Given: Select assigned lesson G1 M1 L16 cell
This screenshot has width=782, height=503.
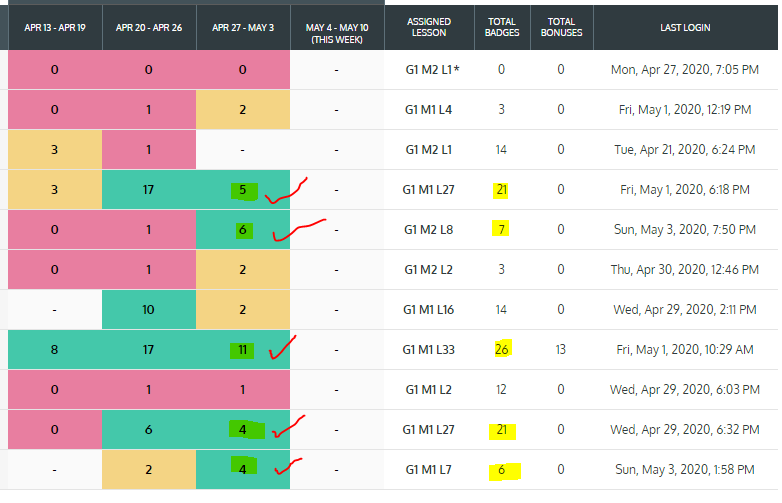Looking at the screenshot, I should pos(428,310).
